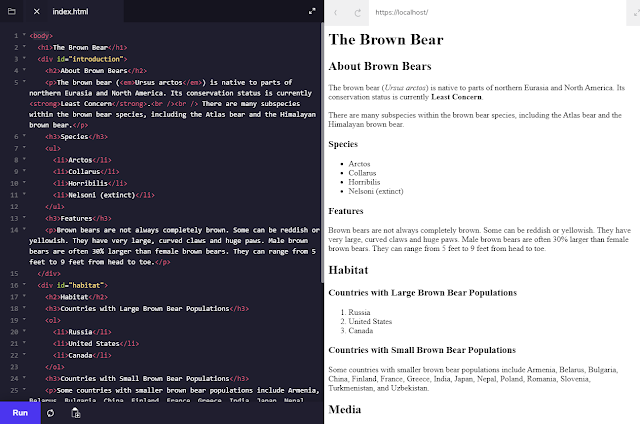This screenshot has height=424, width=640.
Task: Click 'Nelsoni (extinct)' bullet in the preview
Action: tap(376, 191)
